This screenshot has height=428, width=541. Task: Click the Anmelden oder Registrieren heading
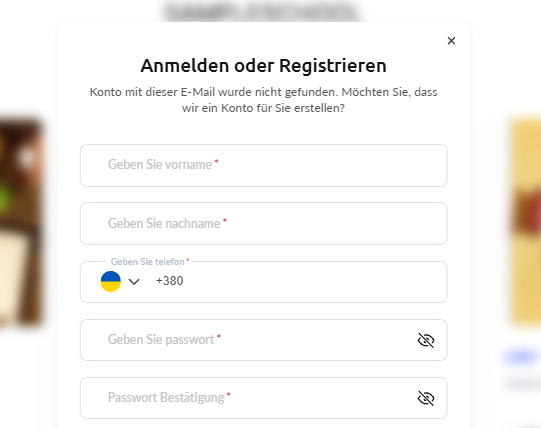(264, 66)
